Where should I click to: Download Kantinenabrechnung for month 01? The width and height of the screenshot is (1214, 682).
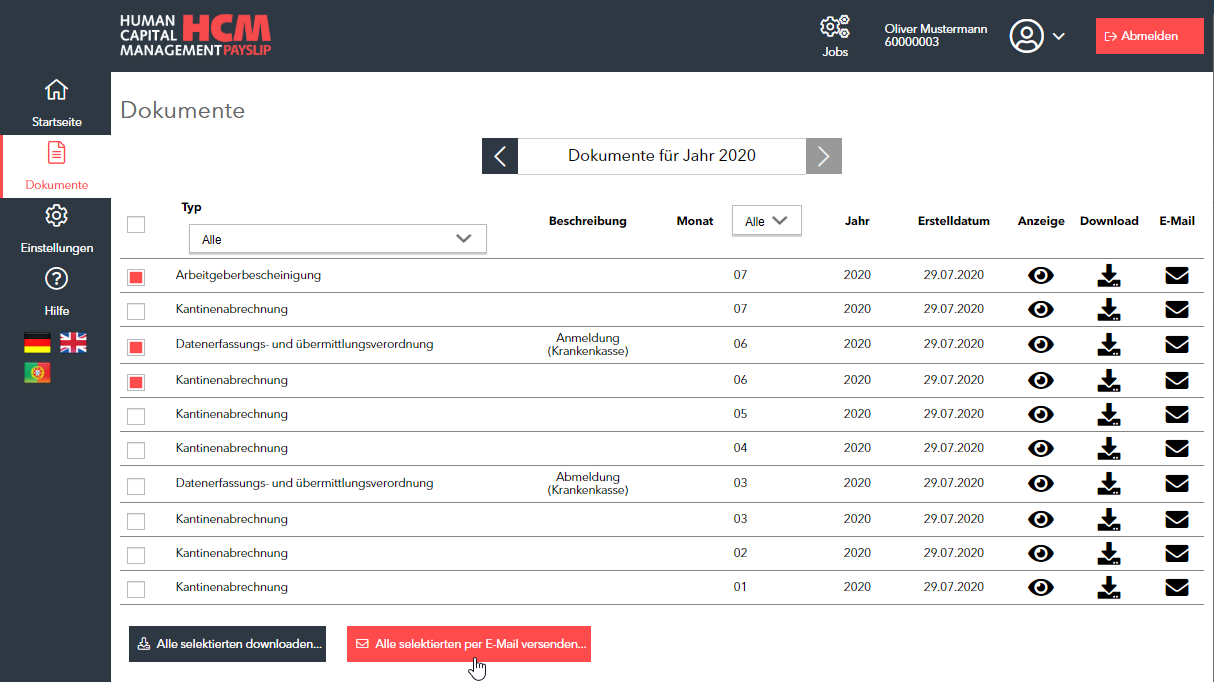1109,588
